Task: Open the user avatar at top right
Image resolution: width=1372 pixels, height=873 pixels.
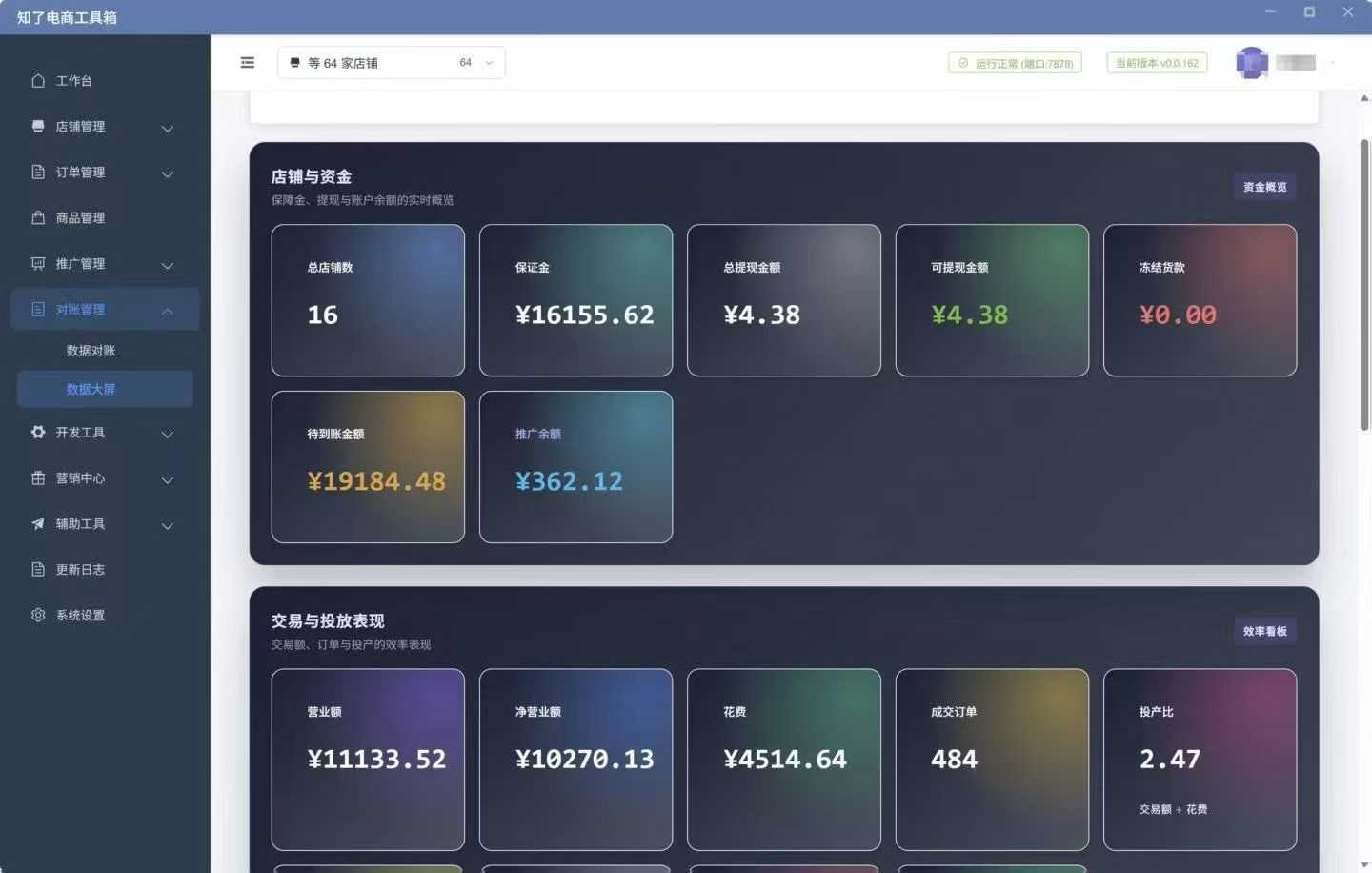Action: 1251,63
